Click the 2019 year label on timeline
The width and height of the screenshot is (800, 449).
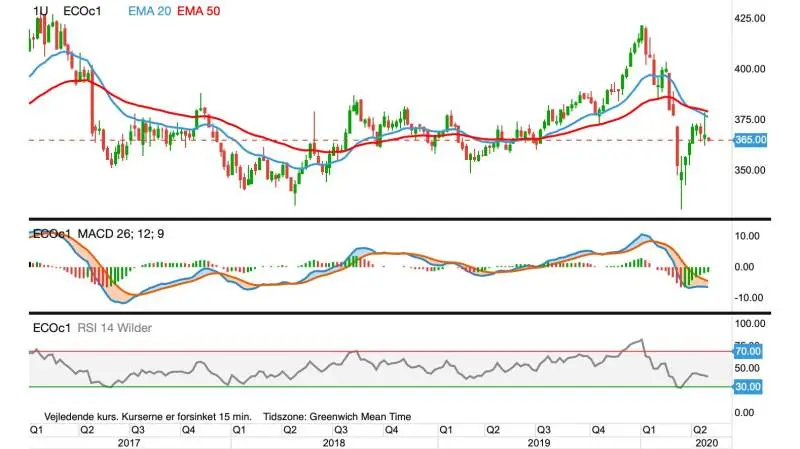[x=539, y=443]
